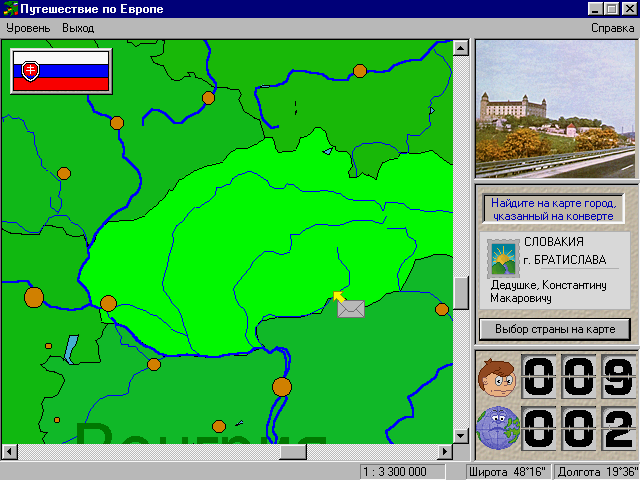Click the scale 1 : 3 300 000 field
The width and height of the screenshot is (640, 480).
pyautogui.click(x=402, y=472)
